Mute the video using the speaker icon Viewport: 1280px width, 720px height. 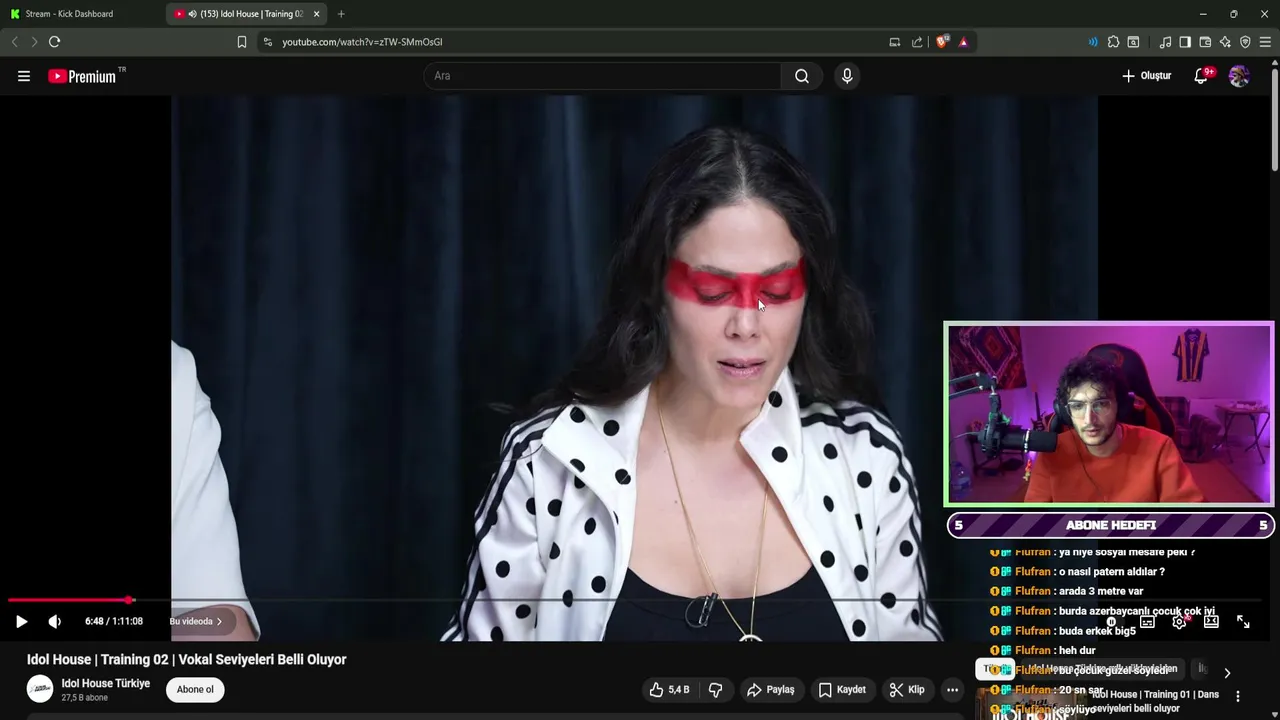pos(55,621)
